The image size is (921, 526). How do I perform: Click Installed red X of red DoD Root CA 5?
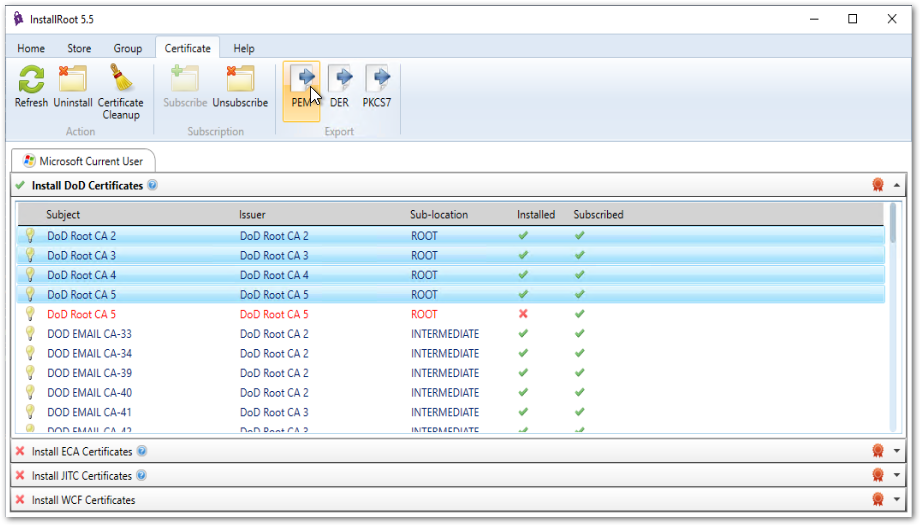(523, 314)
